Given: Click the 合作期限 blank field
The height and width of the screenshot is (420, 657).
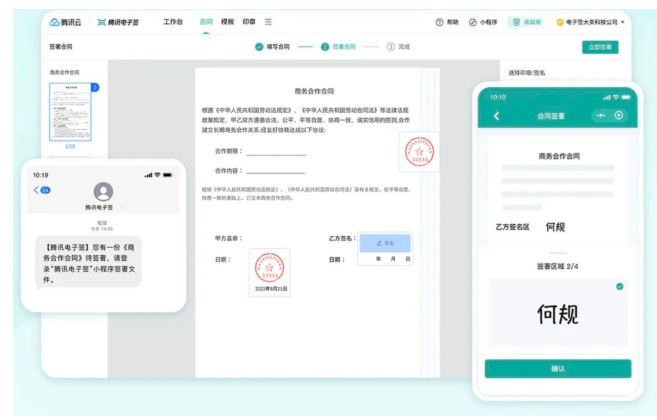Looking at the screenshot, I should pyautogui.click(x=276, y=151).
